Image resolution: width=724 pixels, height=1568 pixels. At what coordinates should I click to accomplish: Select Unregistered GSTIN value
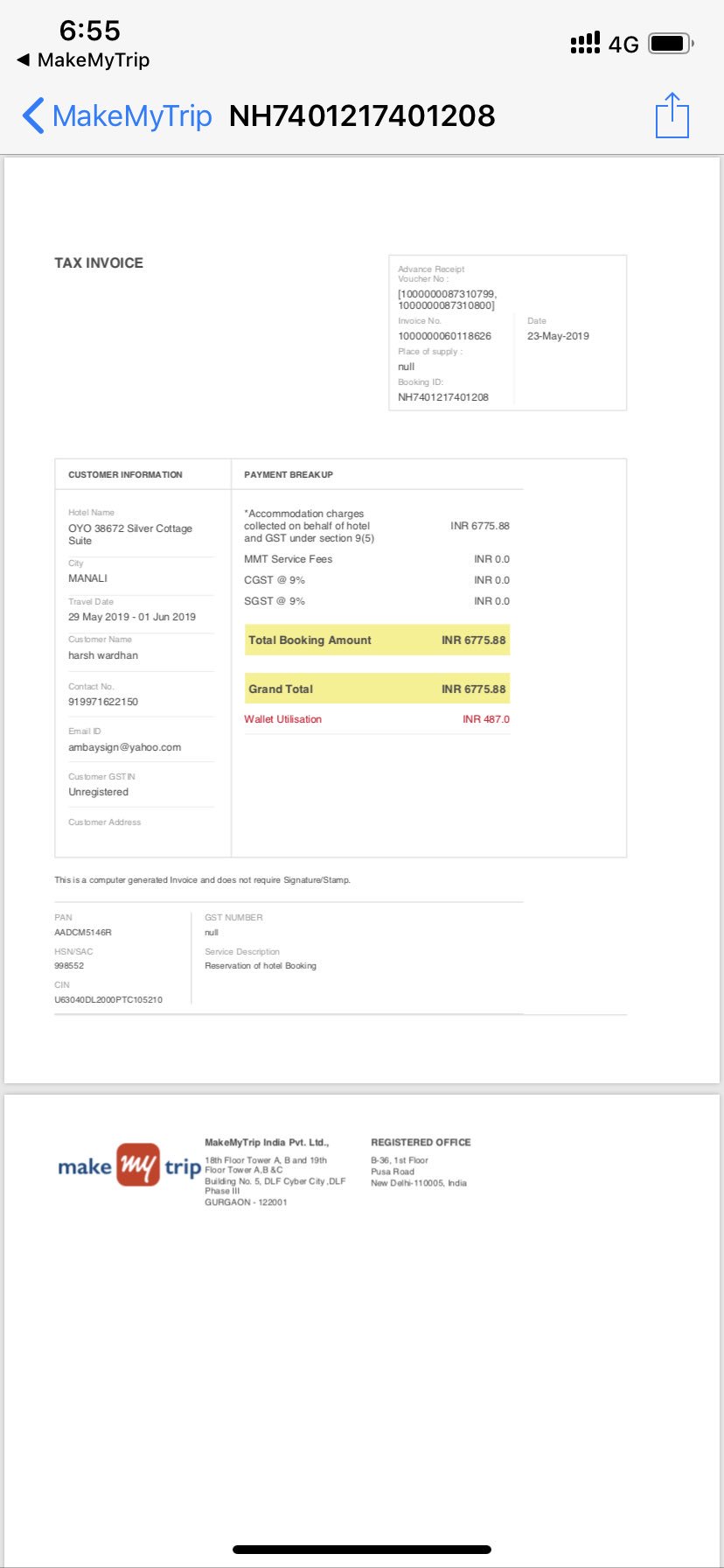coord(99,792)
